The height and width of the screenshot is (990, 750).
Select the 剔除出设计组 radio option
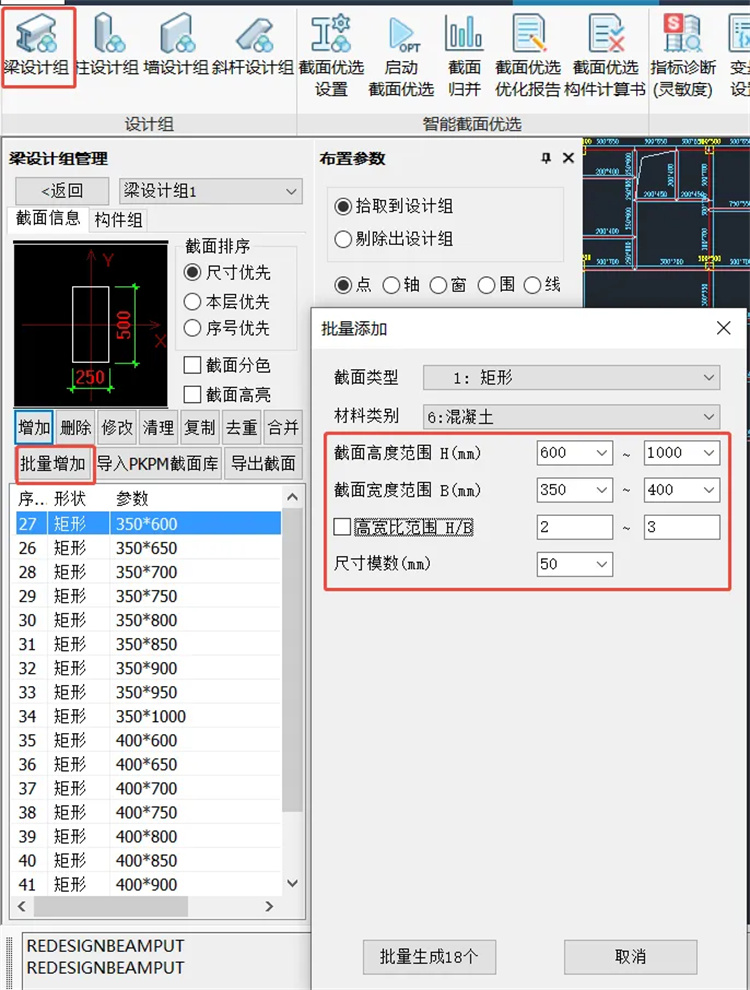point(344,239)
